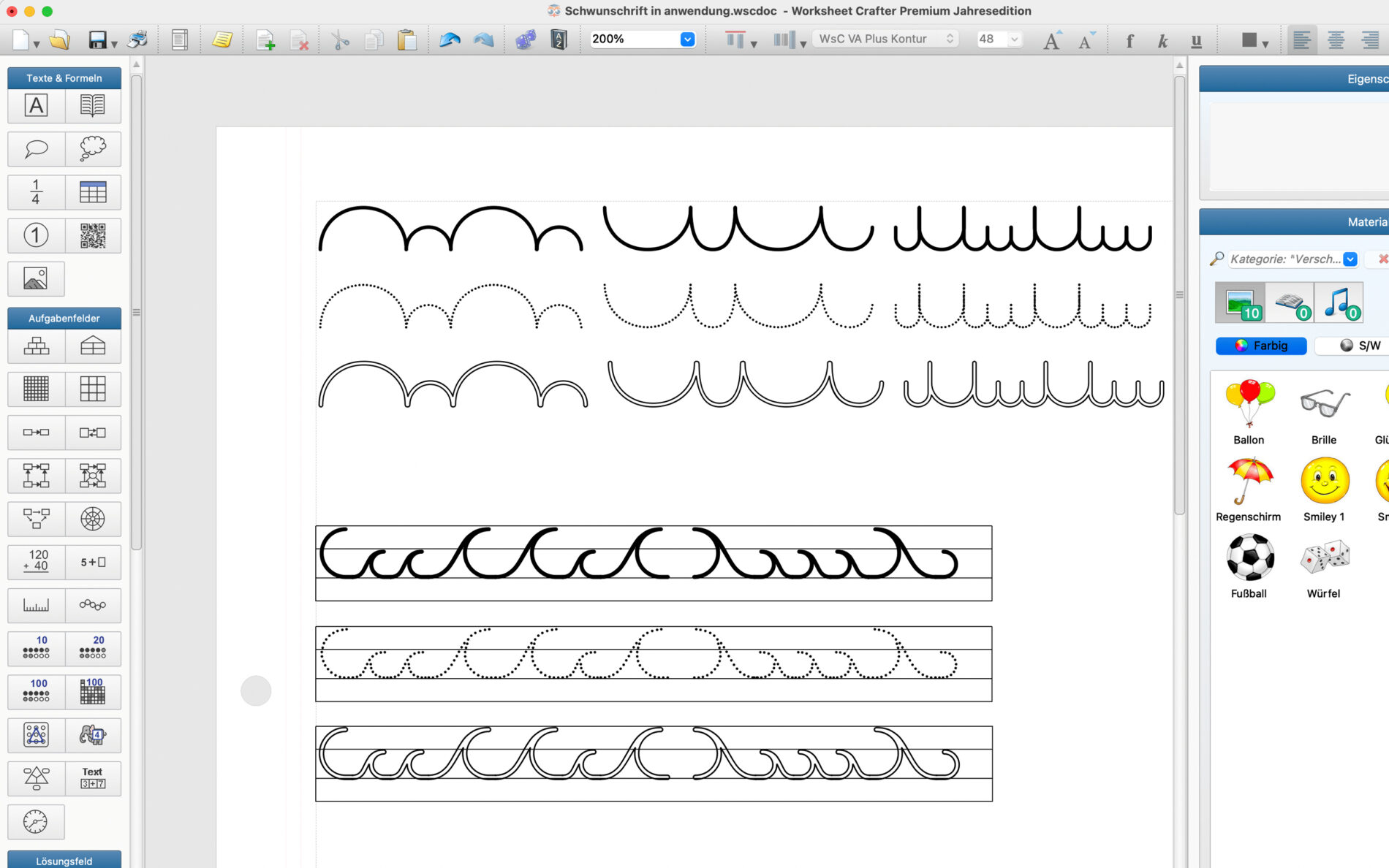Select the images materials tab showing 10
This screenshot has width=1389, height=868.
click(1240, 302)
